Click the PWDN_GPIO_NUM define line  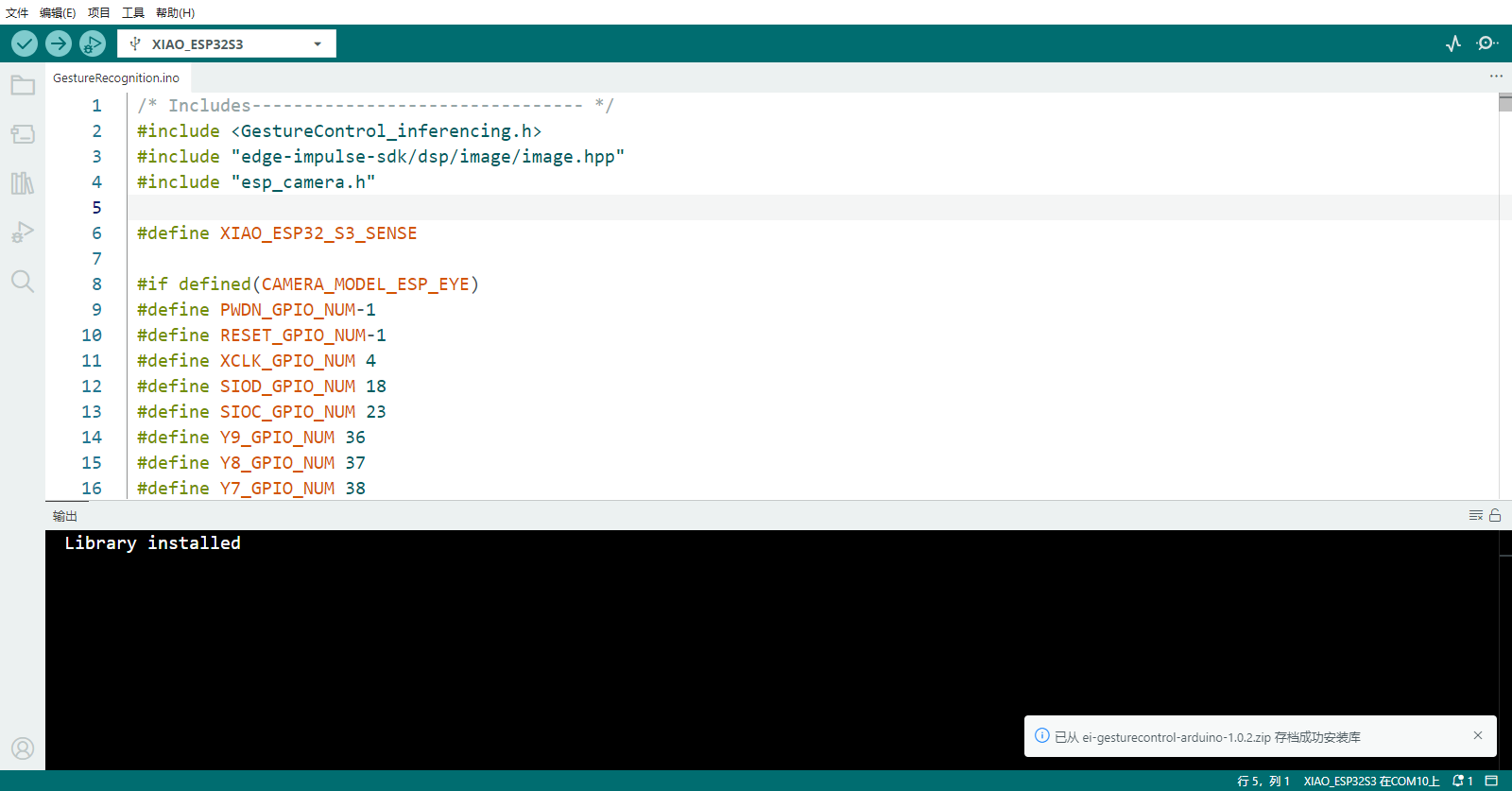(x=256, y=310)
